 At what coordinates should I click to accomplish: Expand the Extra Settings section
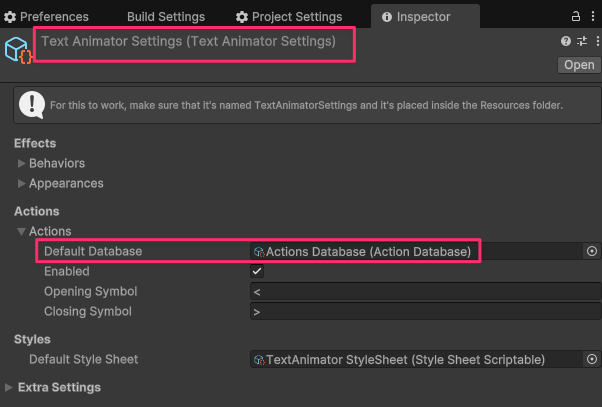[10, 387]
